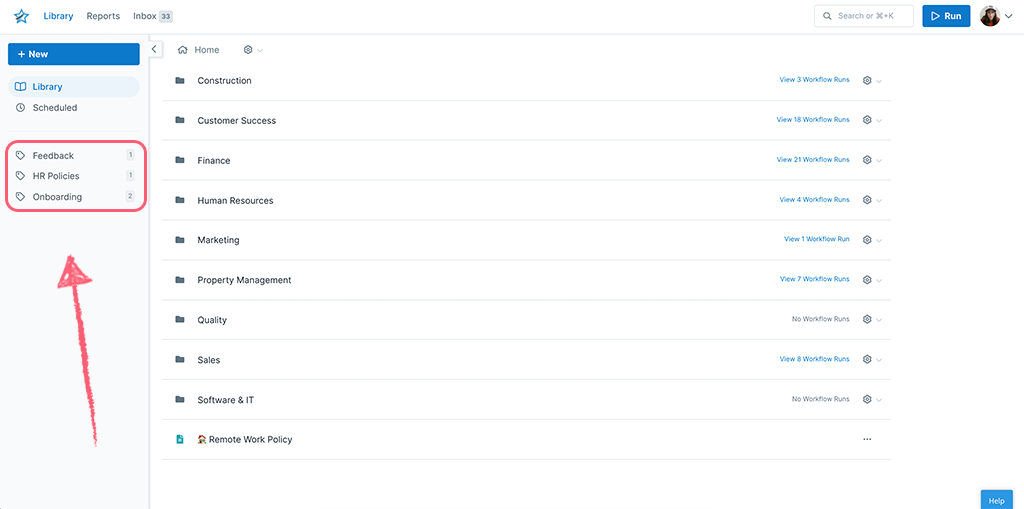View 8 Workflow Runs for Sales
The height and width of the screenshot is (509, 1024).
814,359
